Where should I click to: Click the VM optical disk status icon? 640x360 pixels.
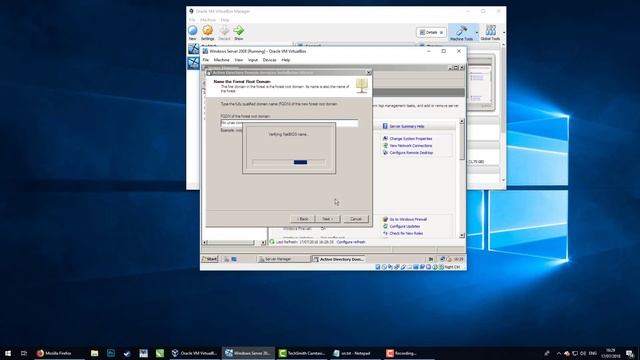(384, 267)
